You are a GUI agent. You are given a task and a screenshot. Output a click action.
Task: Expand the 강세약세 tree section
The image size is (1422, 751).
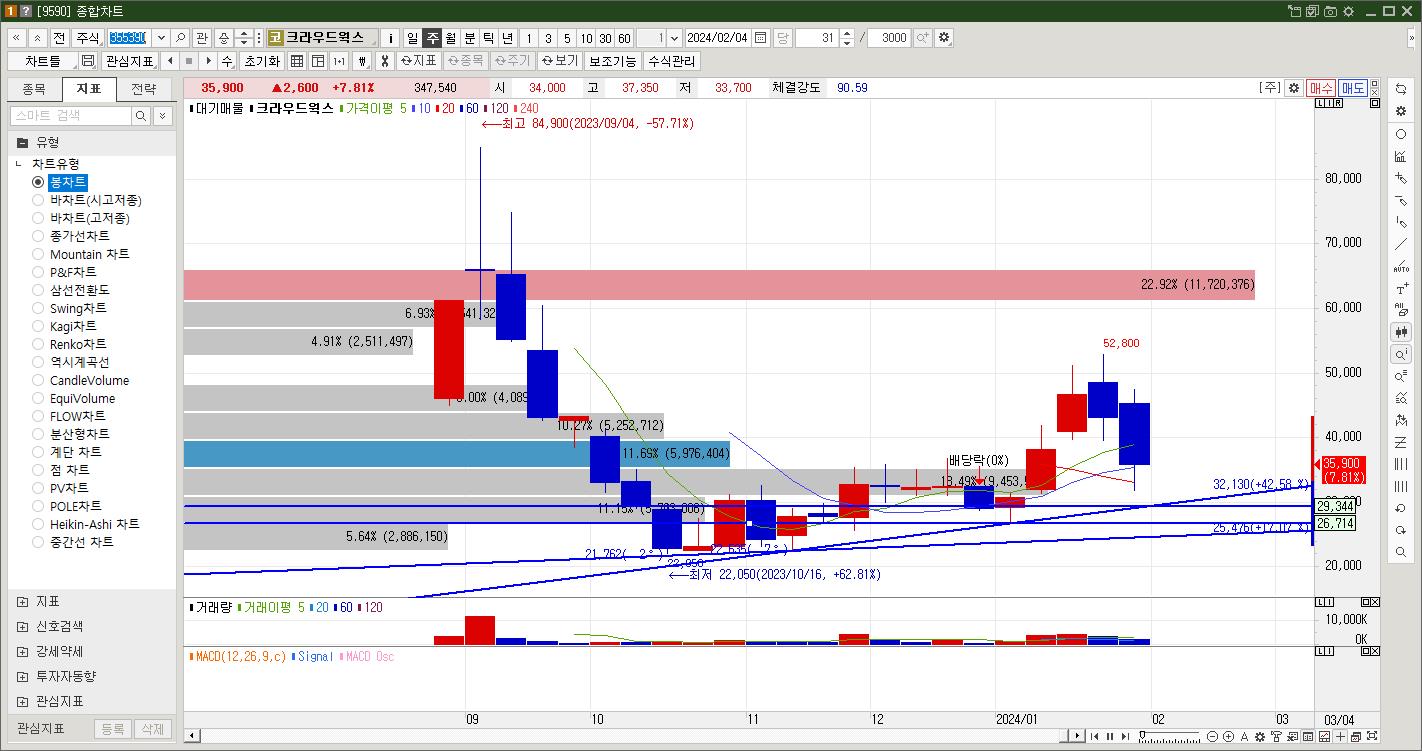22,652
